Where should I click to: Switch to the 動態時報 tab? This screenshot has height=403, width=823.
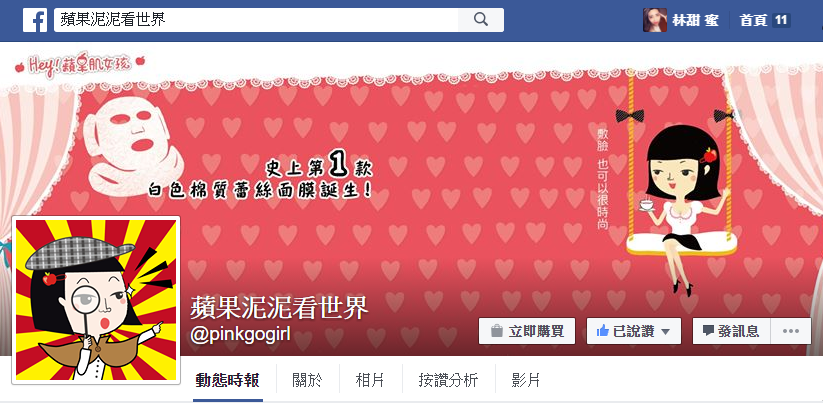coord(227,380)
